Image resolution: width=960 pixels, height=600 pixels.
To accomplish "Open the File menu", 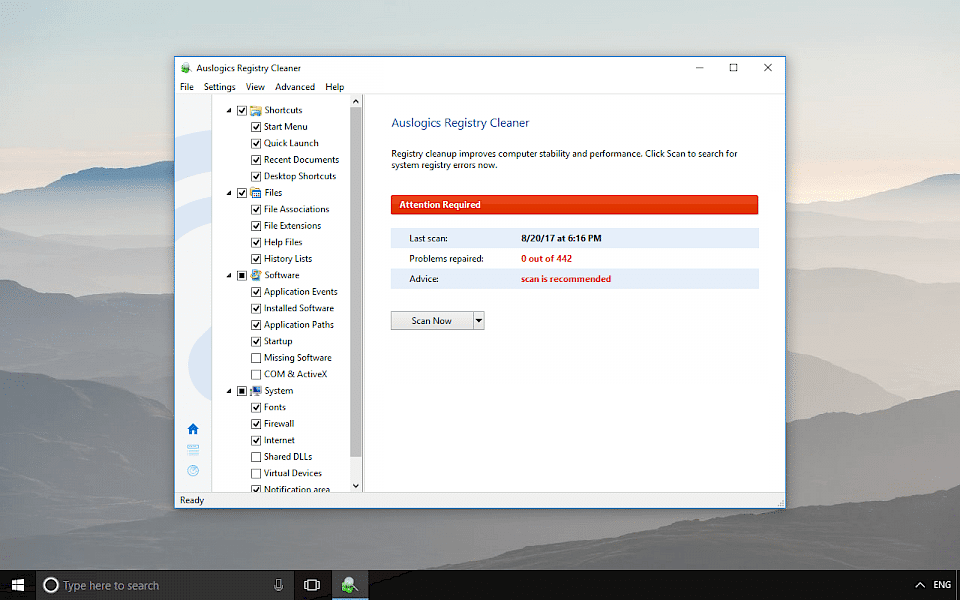I will coord(187,87).
